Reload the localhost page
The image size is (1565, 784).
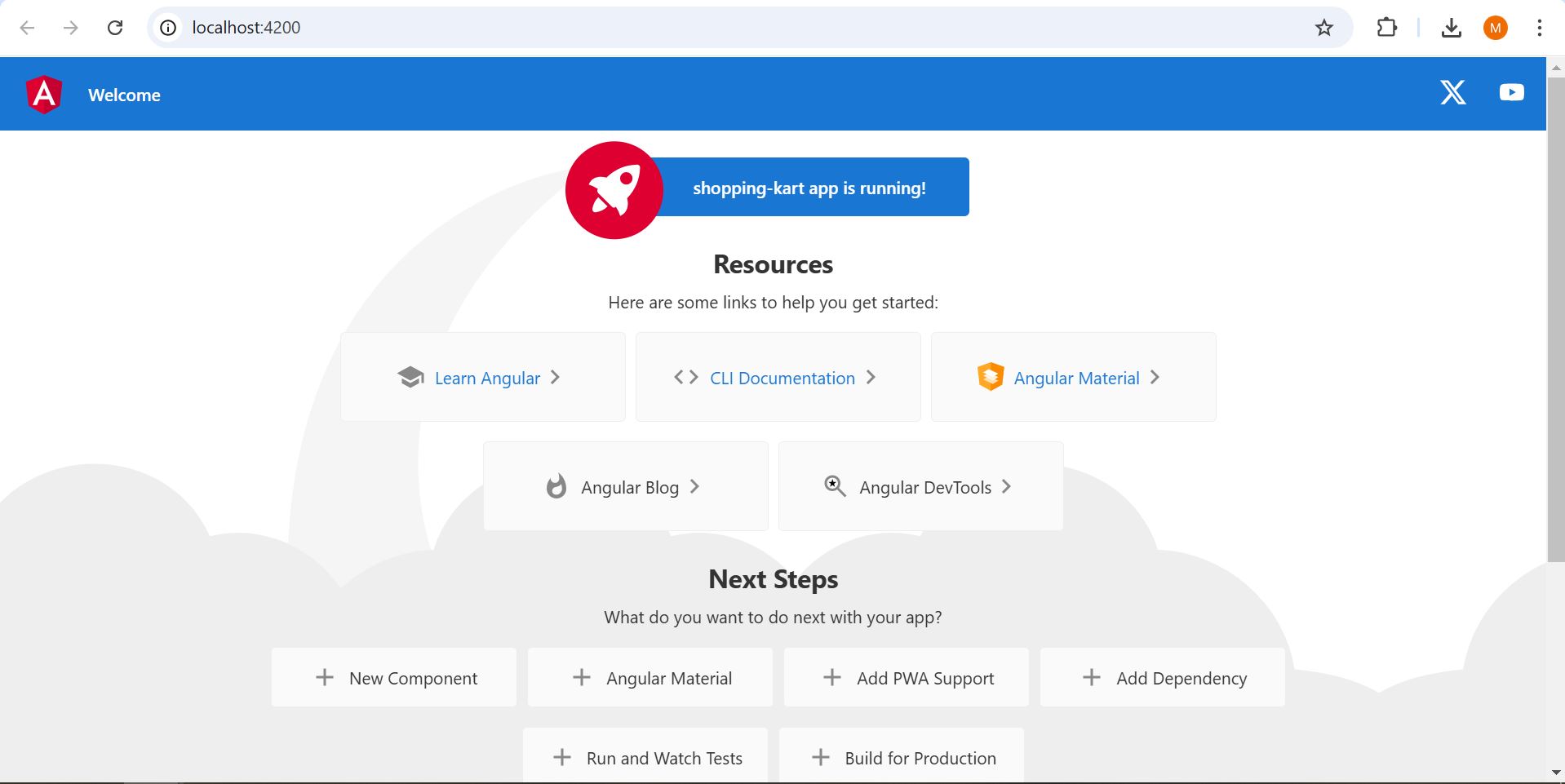point(115,28)
